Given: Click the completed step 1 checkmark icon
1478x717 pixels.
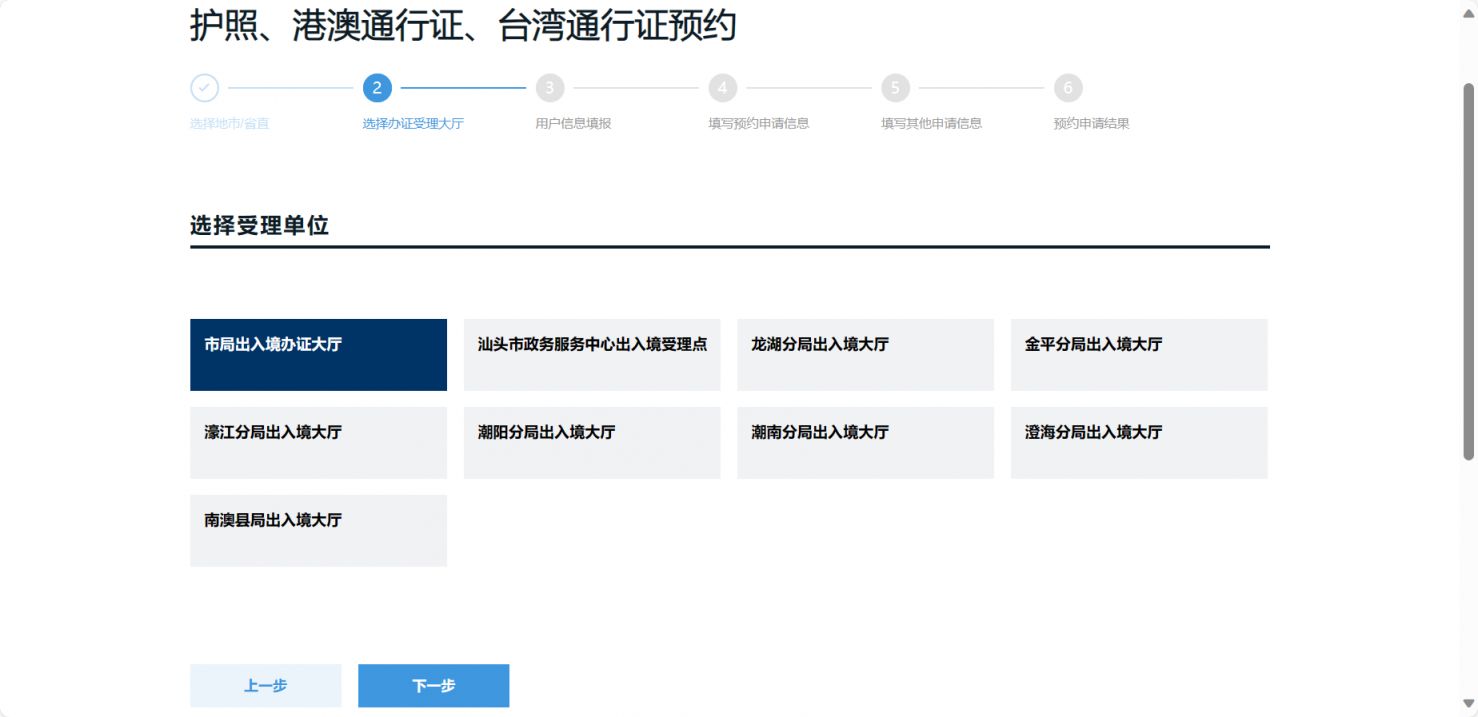Looking at the screenshot, I should point(204,88).
